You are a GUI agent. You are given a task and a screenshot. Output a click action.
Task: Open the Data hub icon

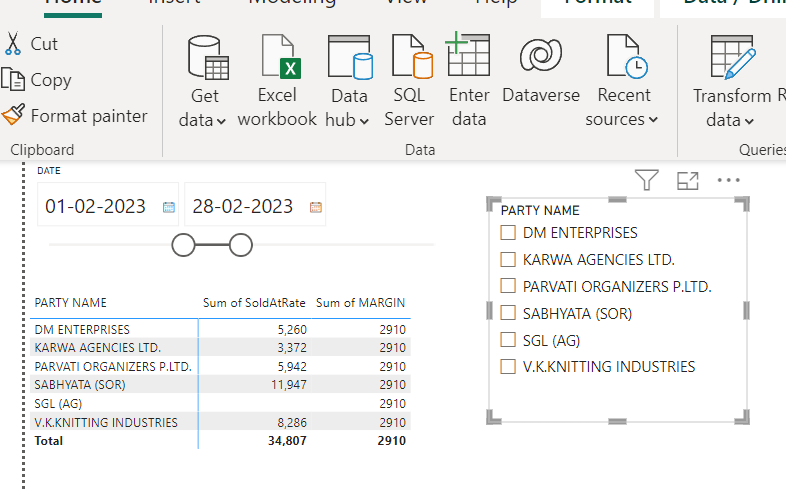(350, 58)
